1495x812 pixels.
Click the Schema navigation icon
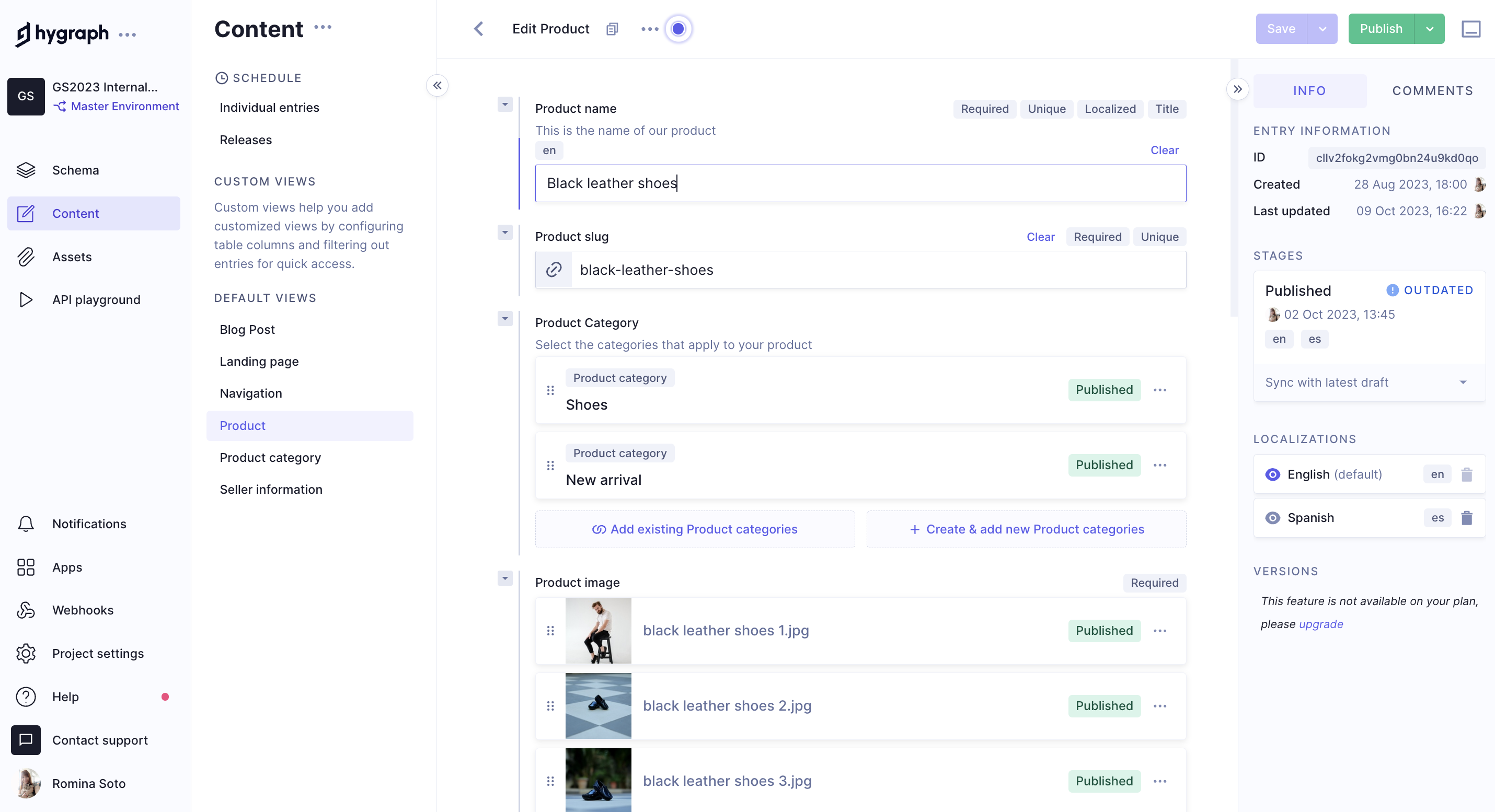[26, 170]
